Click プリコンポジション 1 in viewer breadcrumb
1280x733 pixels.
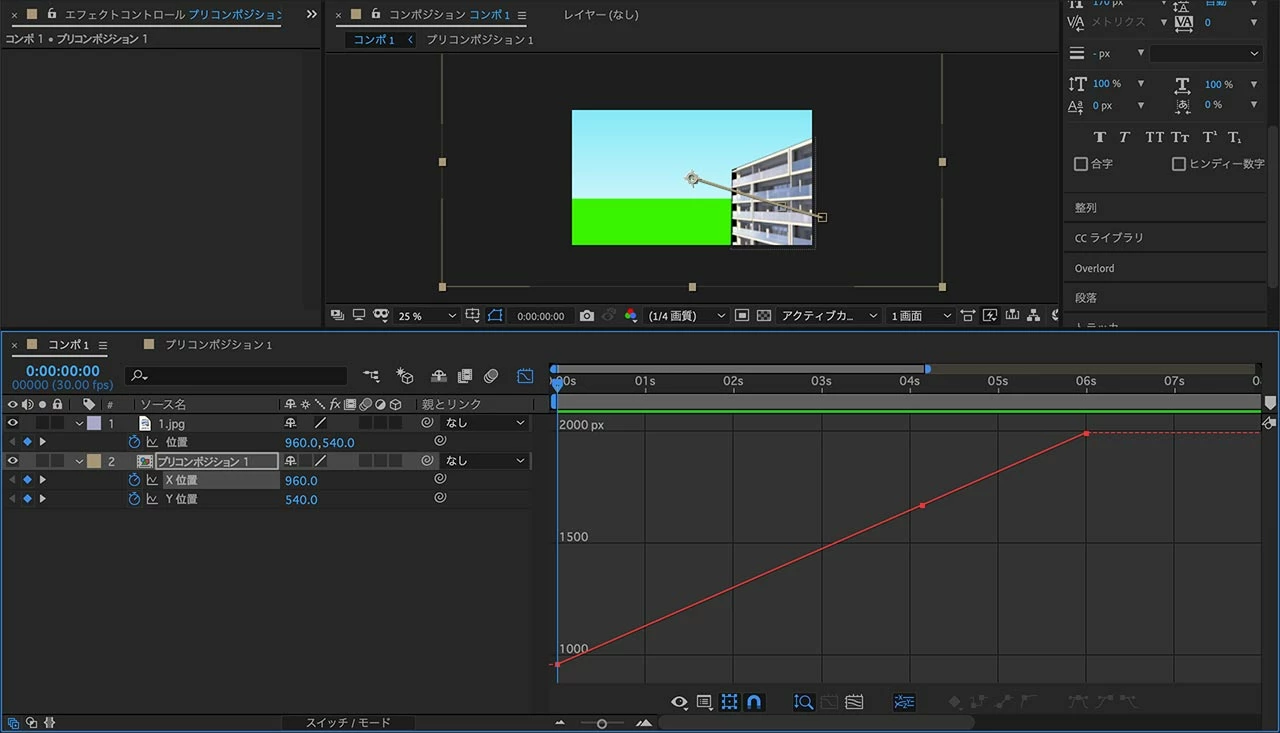480,40
